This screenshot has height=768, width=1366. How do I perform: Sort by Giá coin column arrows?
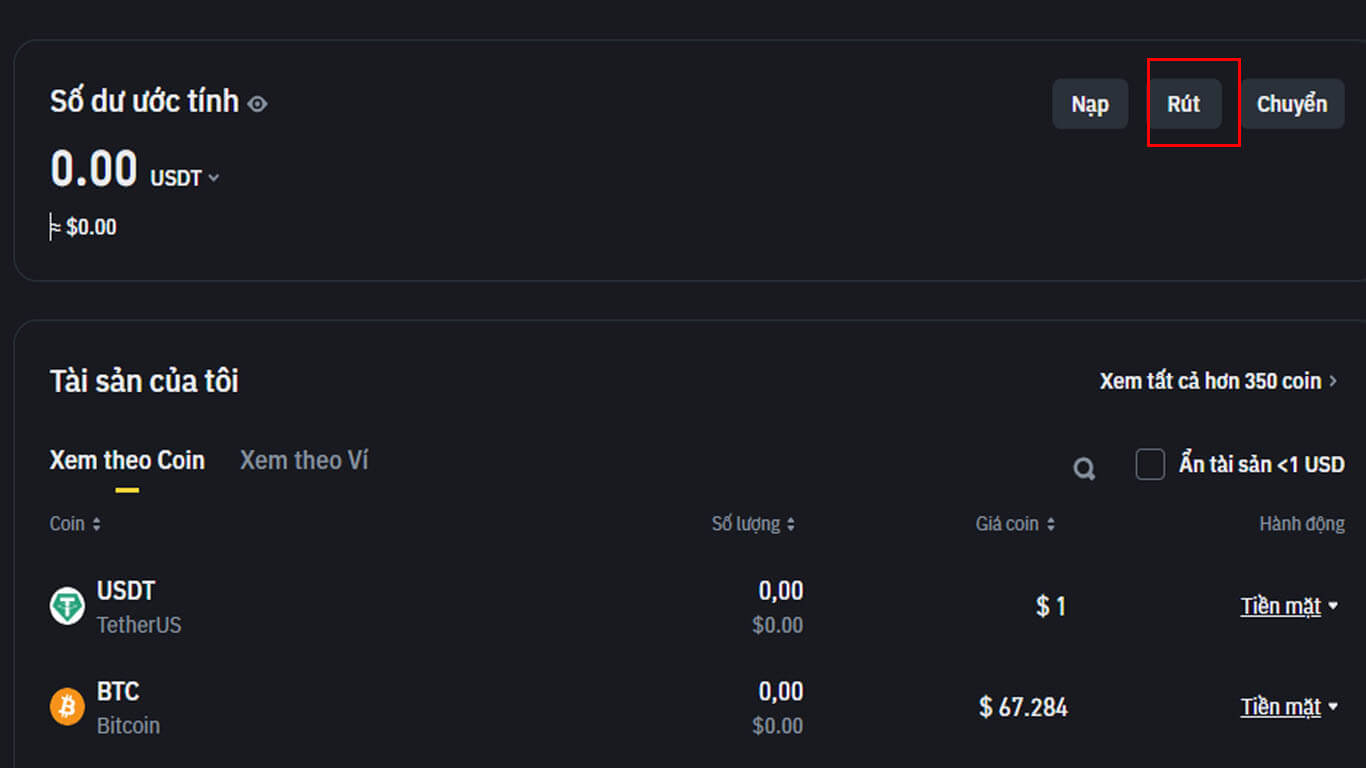(x=1051, y=524)
